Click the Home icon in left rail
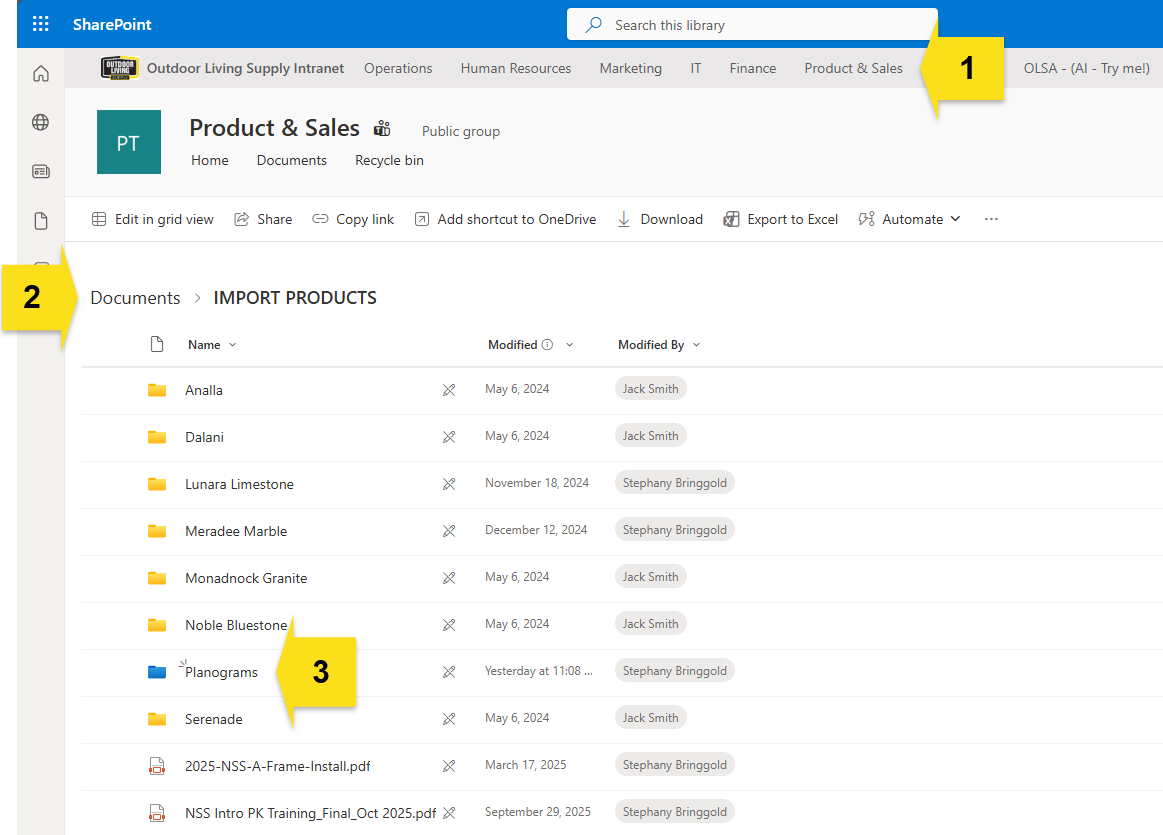Screen dimensions: 1163x835 41,74
